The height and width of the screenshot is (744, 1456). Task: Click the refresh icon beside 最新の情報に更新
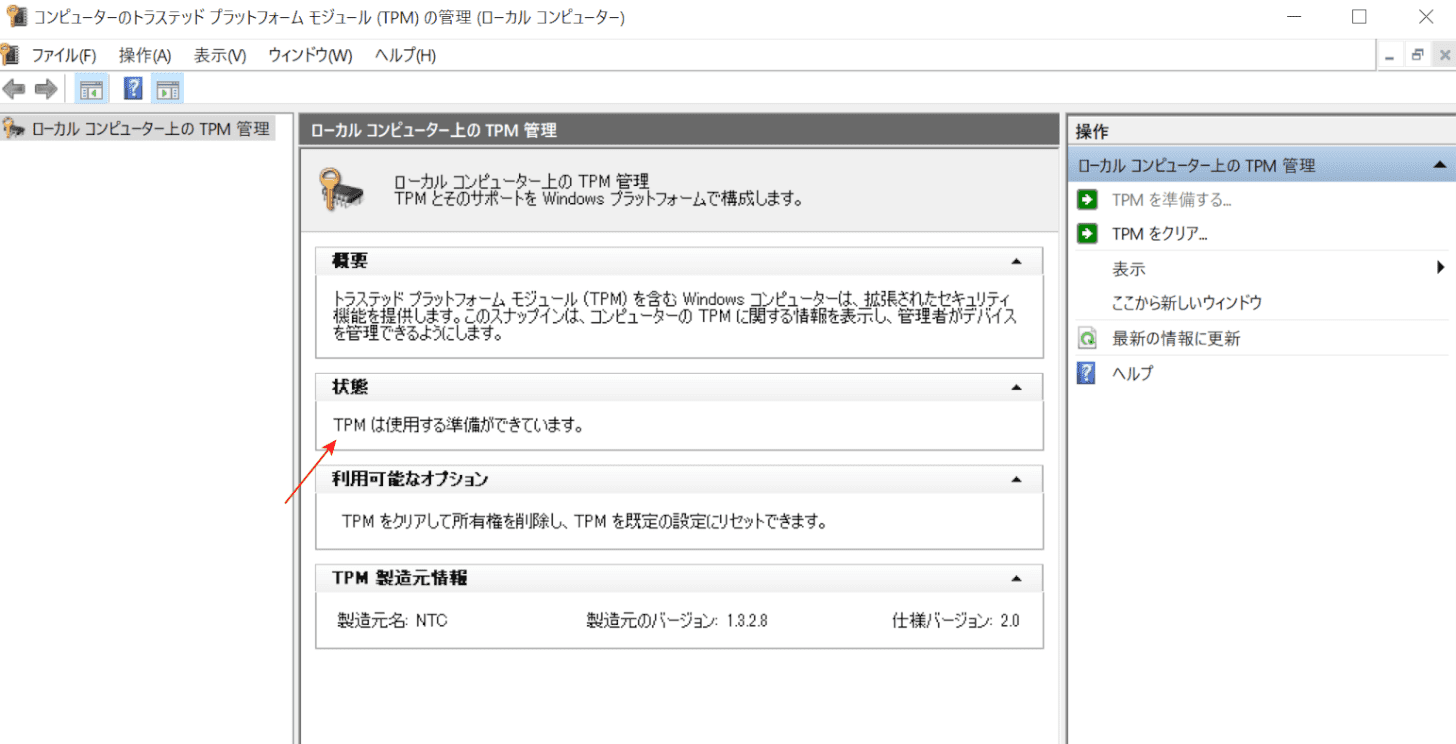click(x=1087, y=339)
